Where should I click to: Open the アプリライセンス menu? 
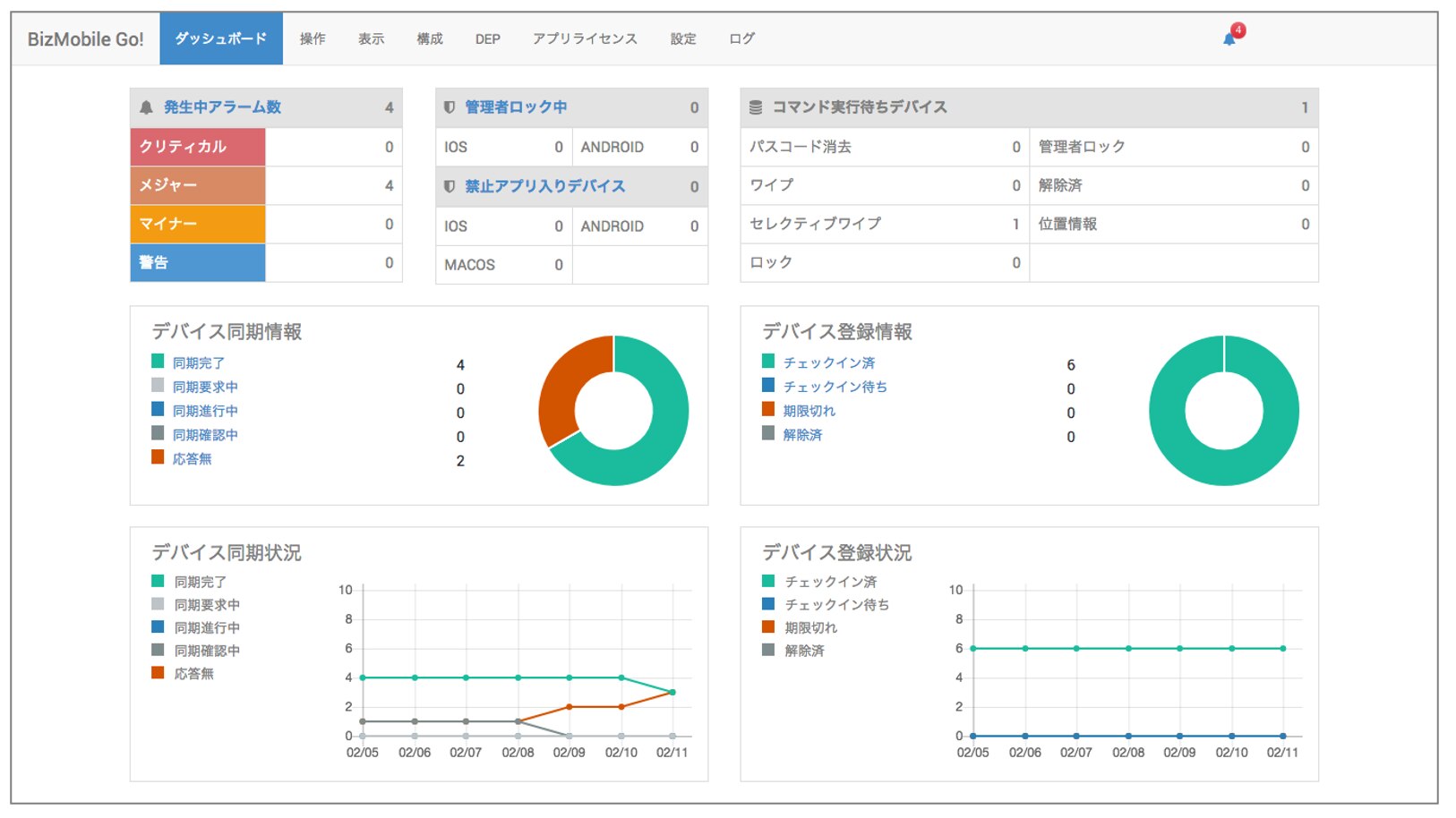[585, 39]
